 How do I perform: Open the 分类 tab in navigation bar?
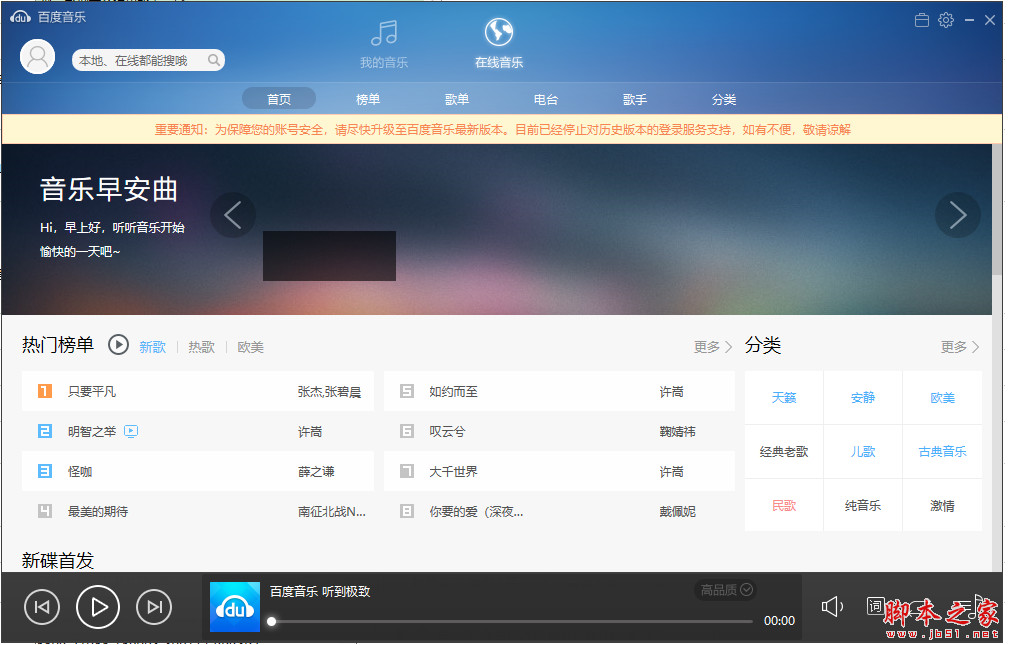723,99
